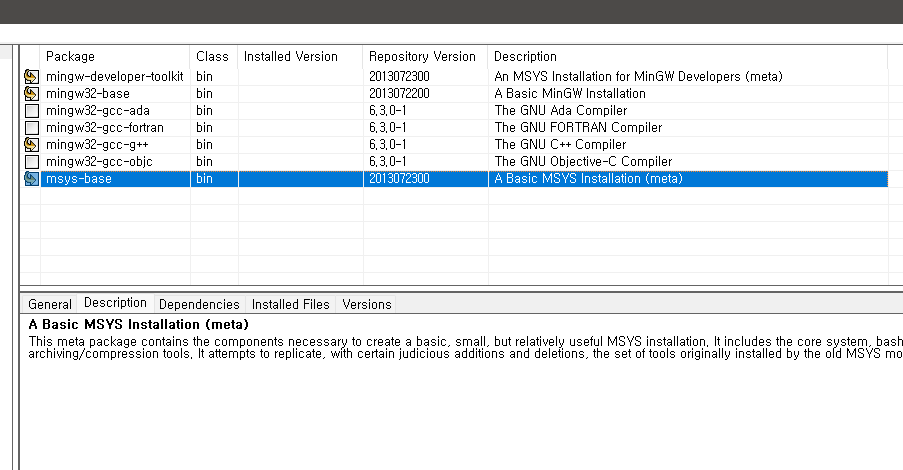The image size is (903, 470).
Task: Select the msys-base package name
Action: coord(79,179)
